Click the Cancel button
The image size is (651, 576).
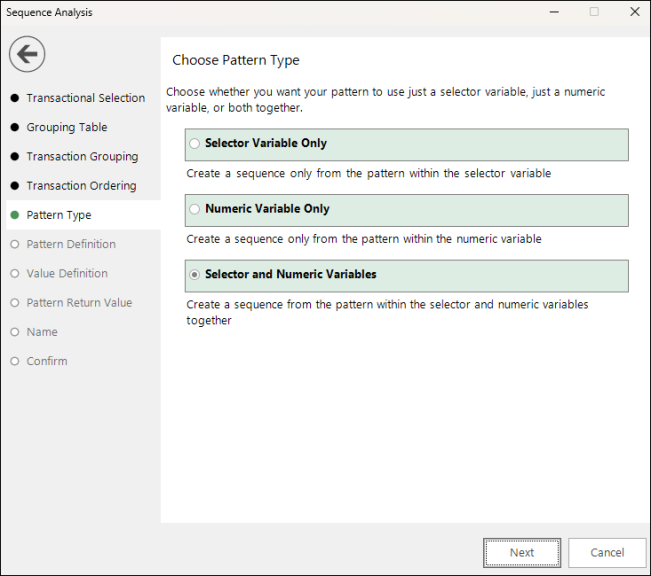(607, 553)
